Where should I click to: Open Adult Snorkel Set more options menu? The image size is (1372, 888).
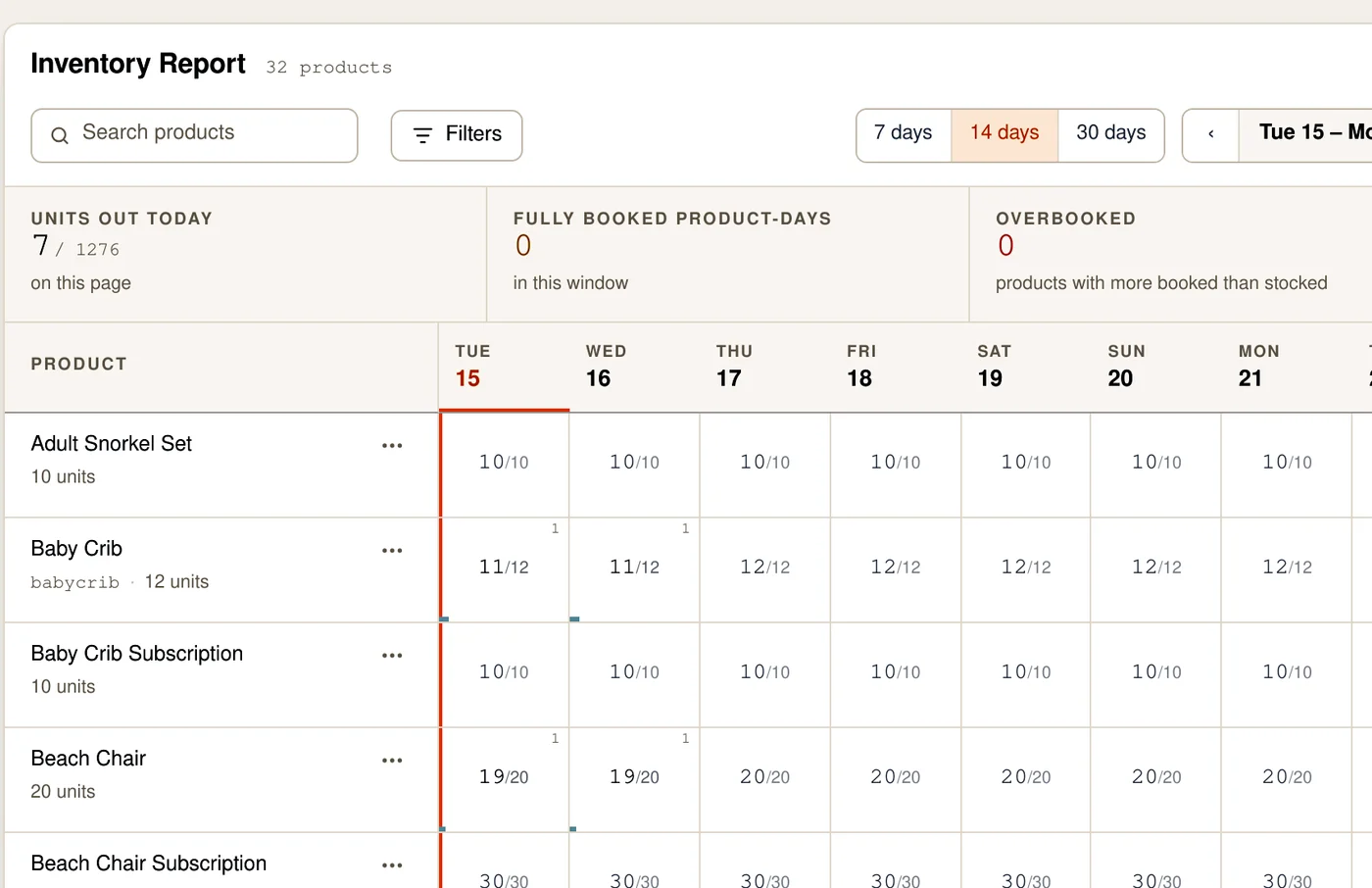click(x=392, y=446)
